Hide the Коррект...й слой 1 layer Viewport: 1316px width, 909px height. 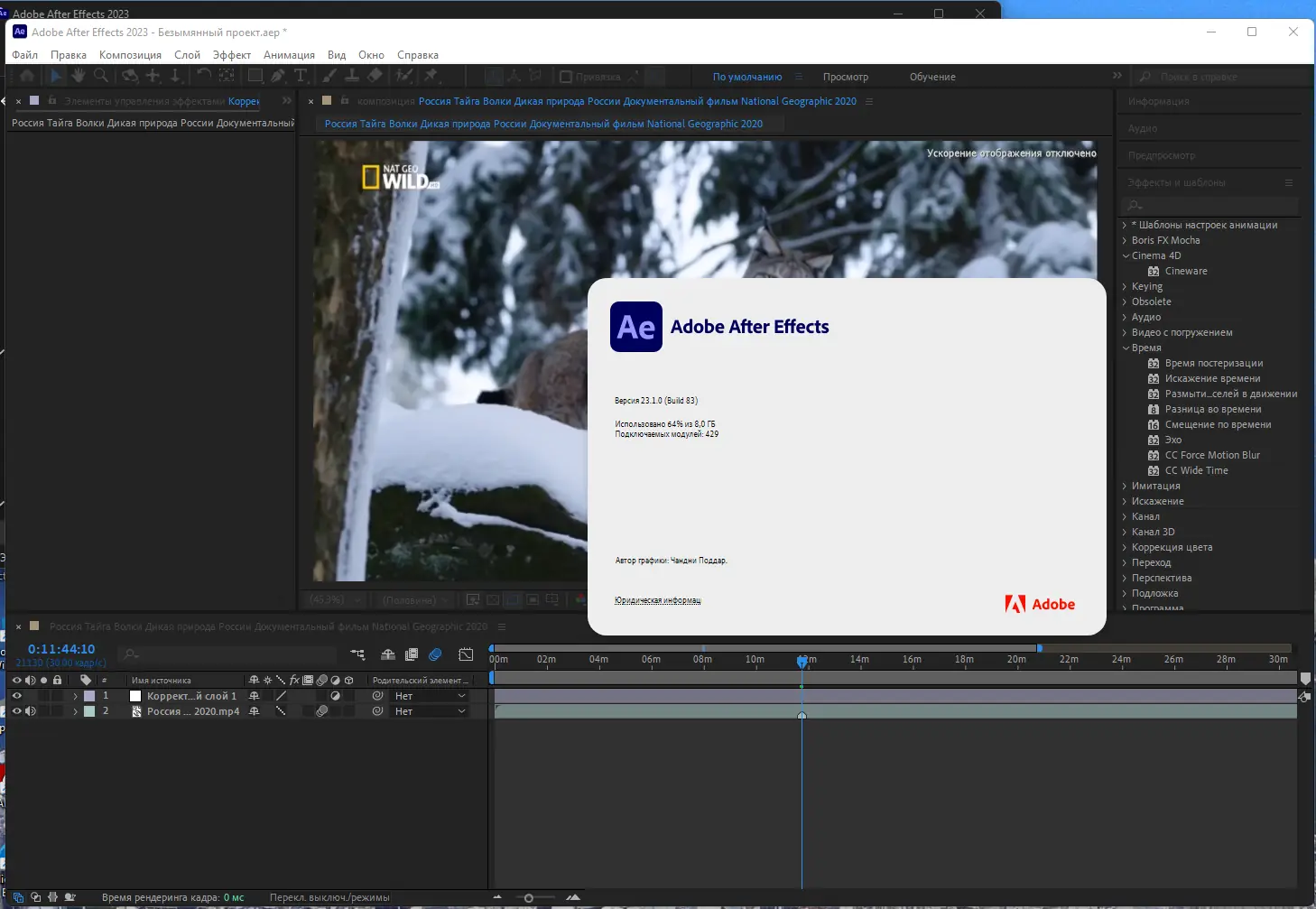(16, 696)
